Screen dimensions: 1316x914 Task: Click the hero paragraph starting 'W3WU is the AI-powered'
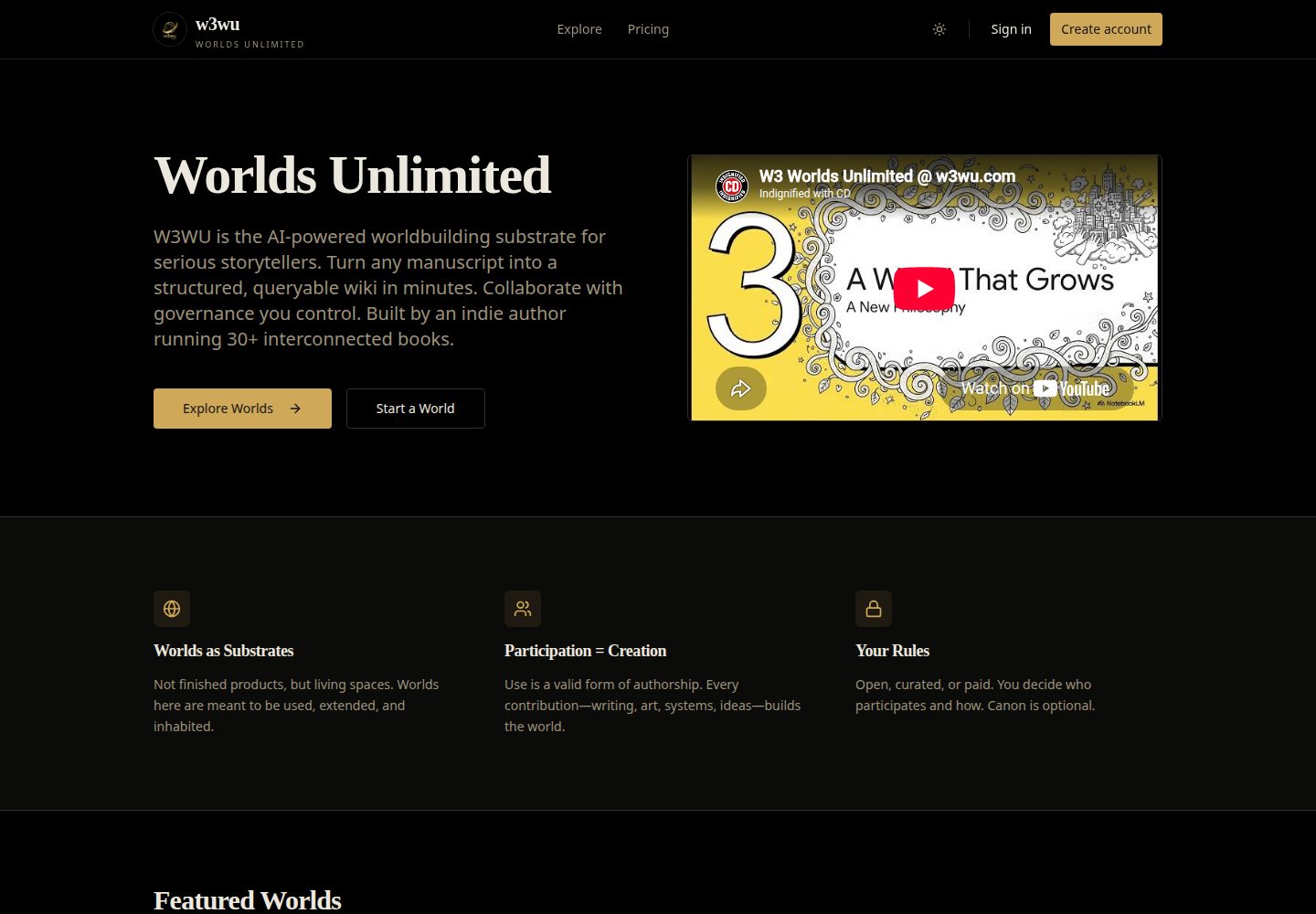tap(388, 288)
